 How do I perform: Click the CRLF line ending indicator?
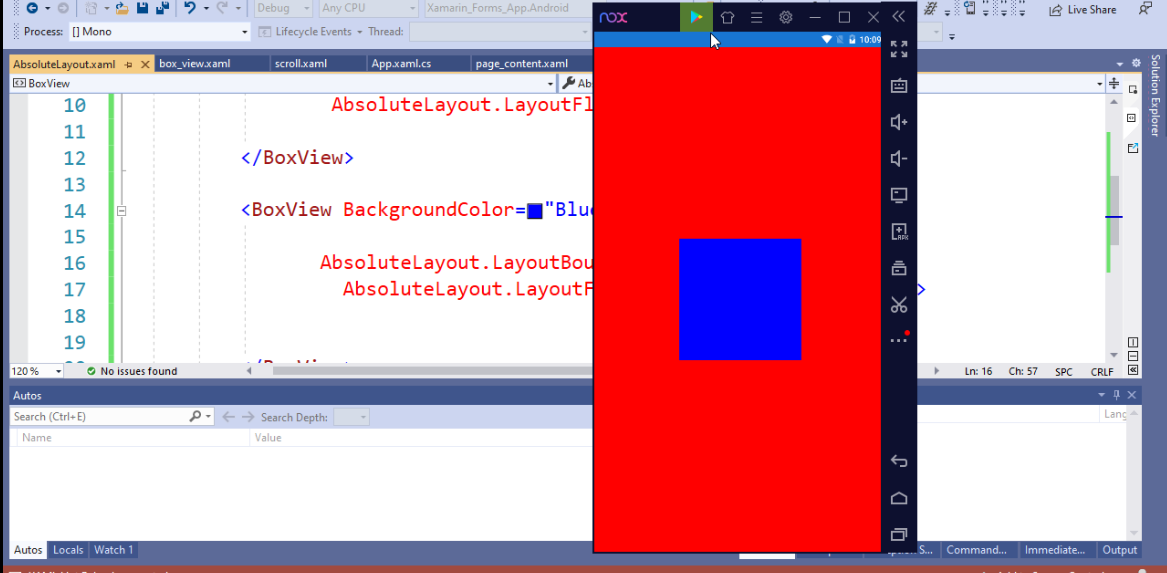pyautogui.click(x=1102, y=371)
